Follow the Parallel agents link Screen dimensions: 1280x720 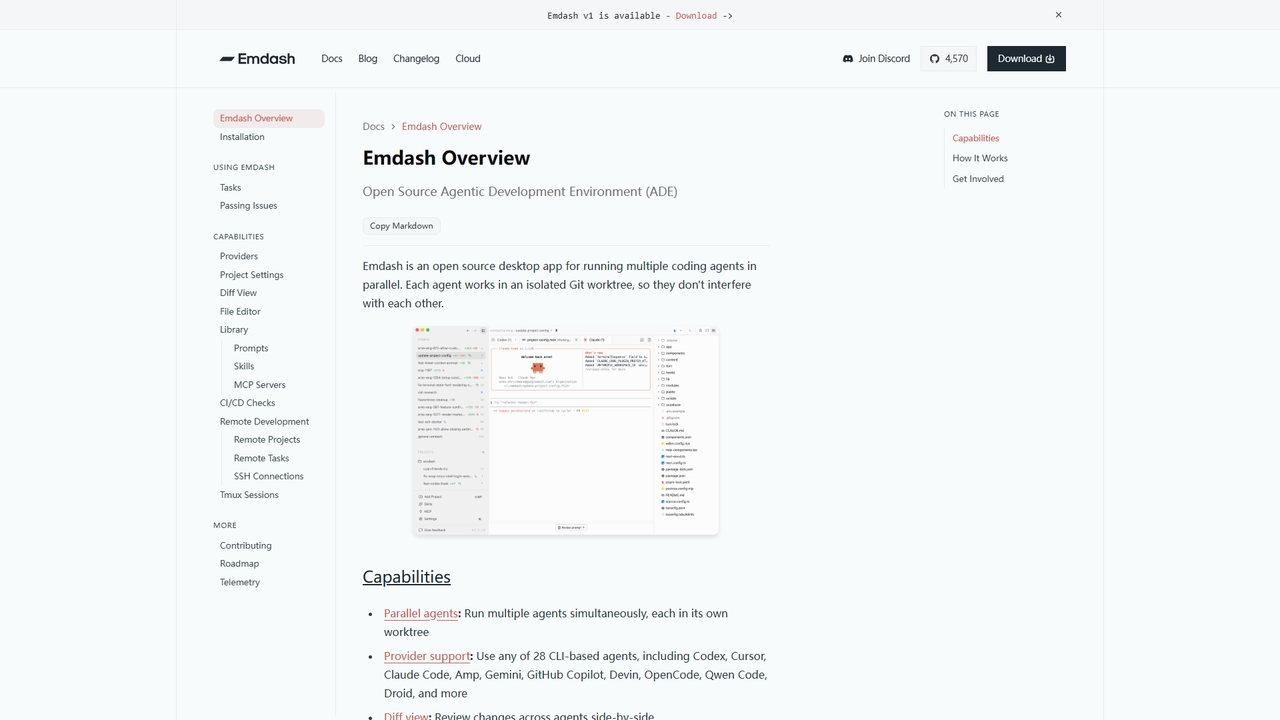pyautogui.click(x=421, y=614)
